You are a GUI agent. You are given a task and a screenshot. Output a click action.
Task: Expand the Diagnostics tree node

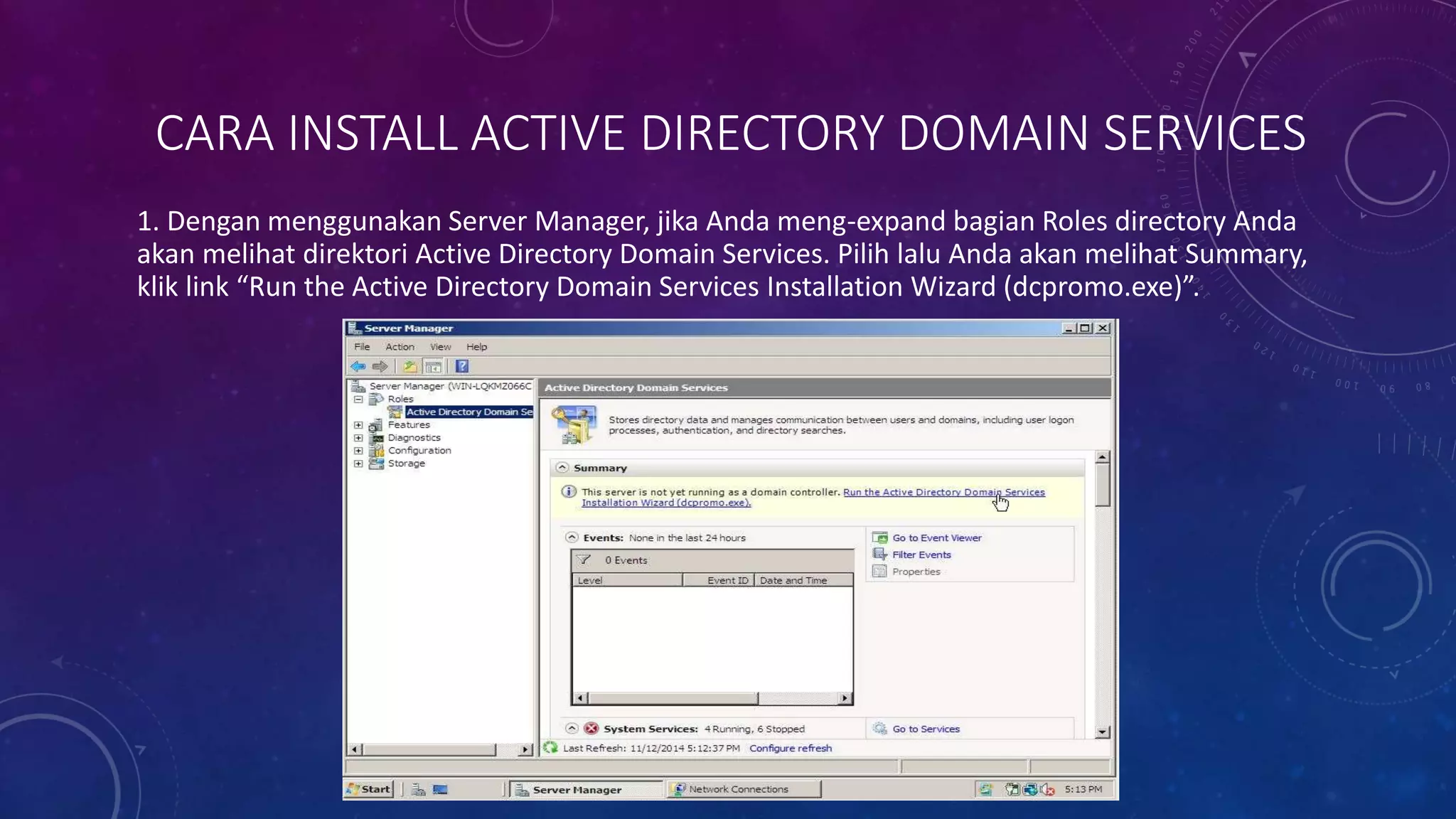pos(358,438)
